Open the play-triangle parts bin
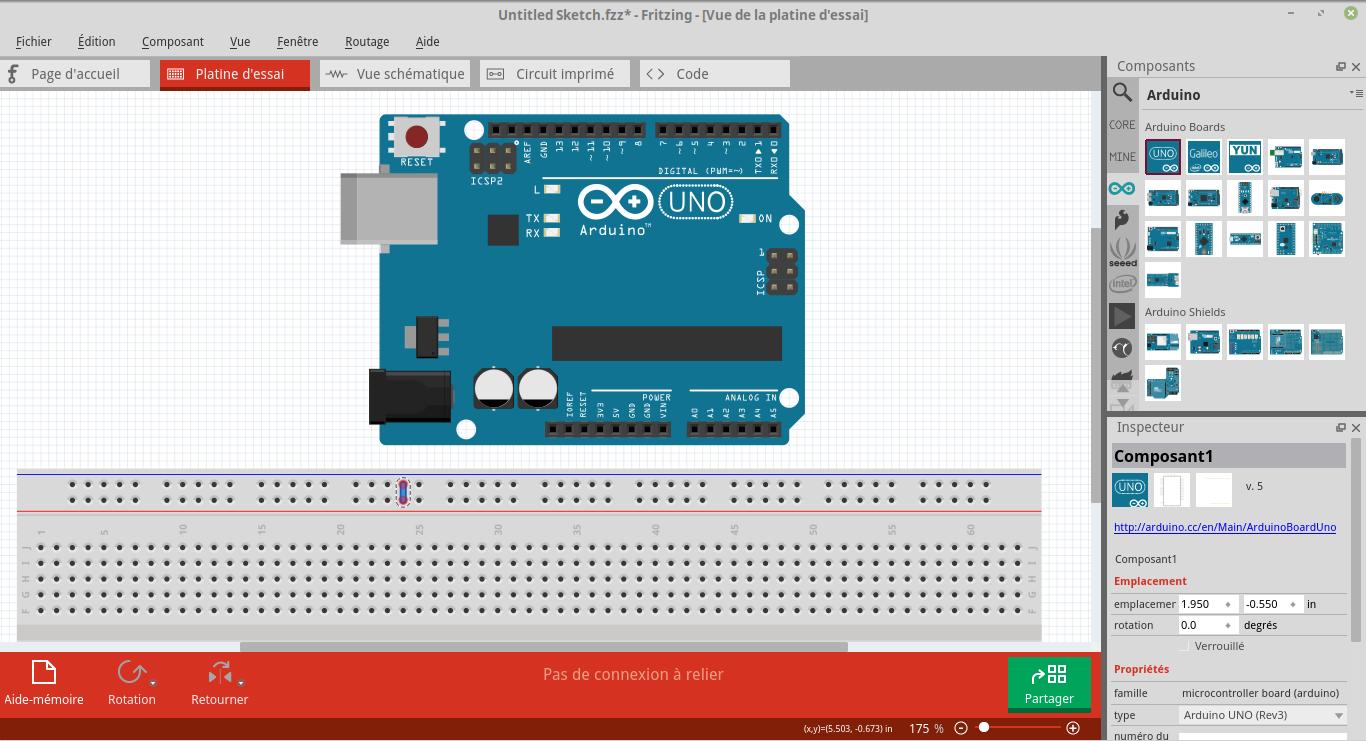1366x741 pixels. coord(1122,316)
